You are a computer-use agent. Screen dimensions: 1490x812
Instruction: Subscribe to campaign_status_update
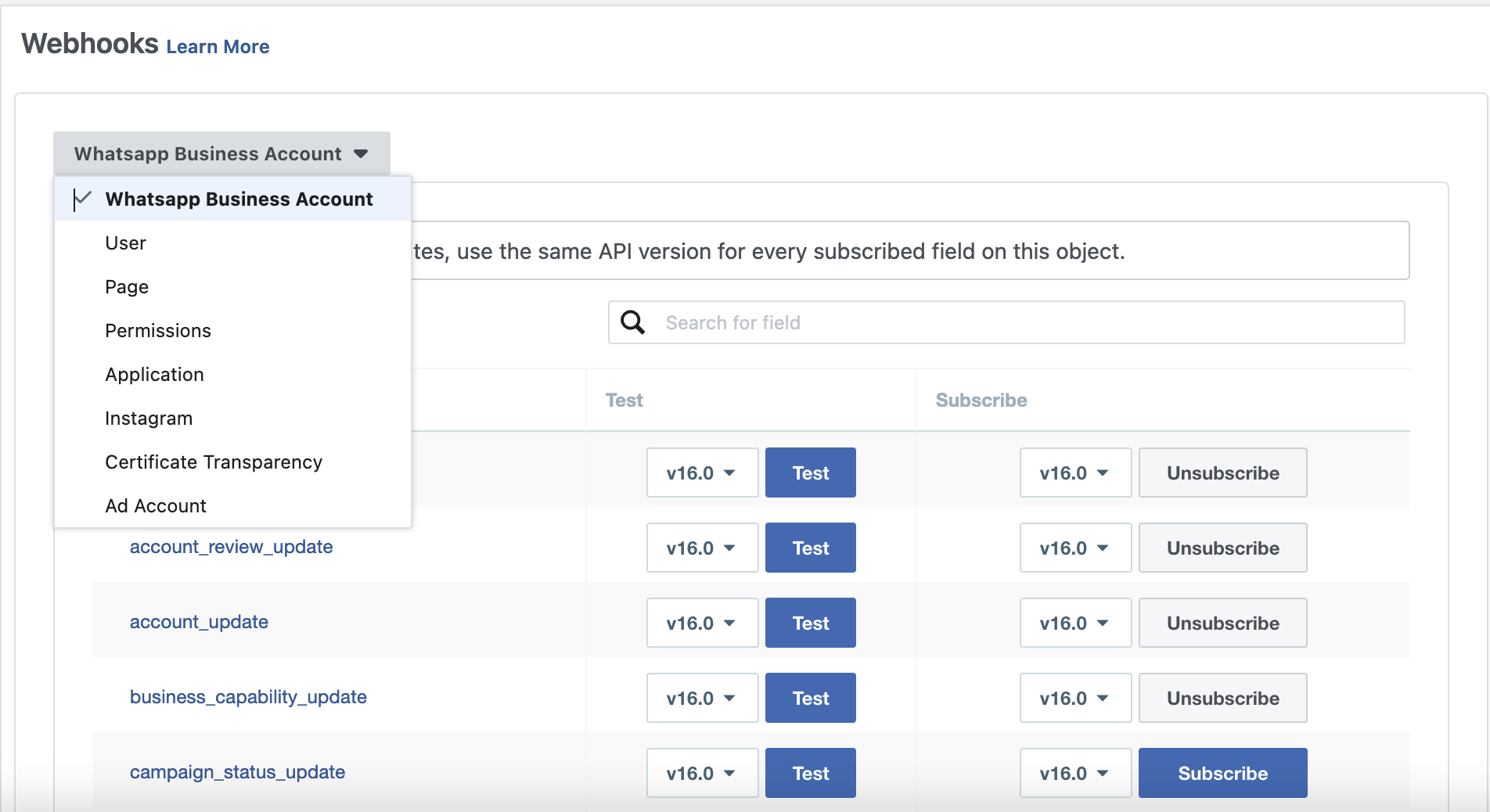1223,773
